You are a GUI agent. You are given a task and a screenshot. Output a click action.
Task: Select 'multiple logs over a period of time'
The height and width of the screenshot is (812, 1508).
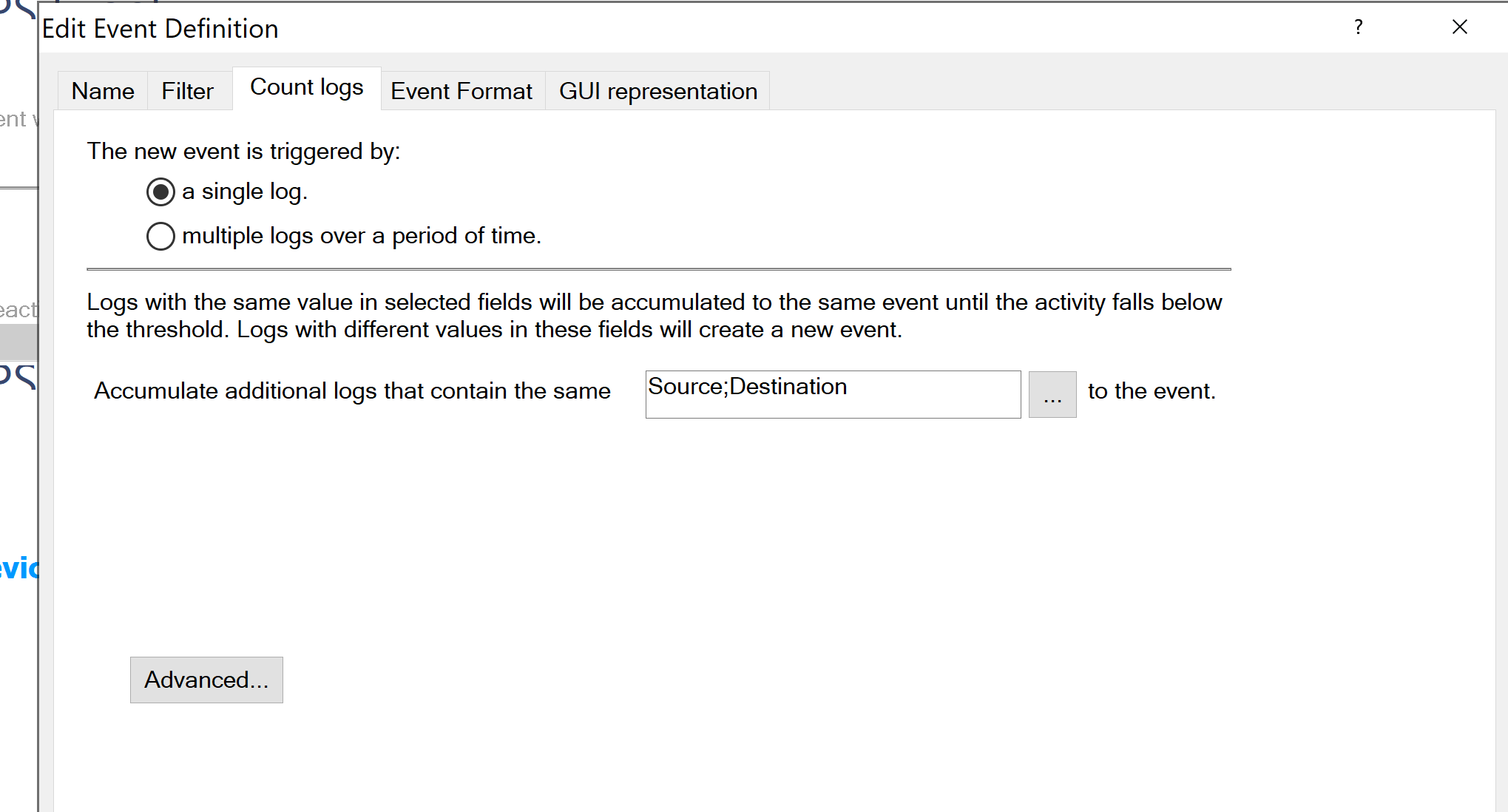click(160, 236)
